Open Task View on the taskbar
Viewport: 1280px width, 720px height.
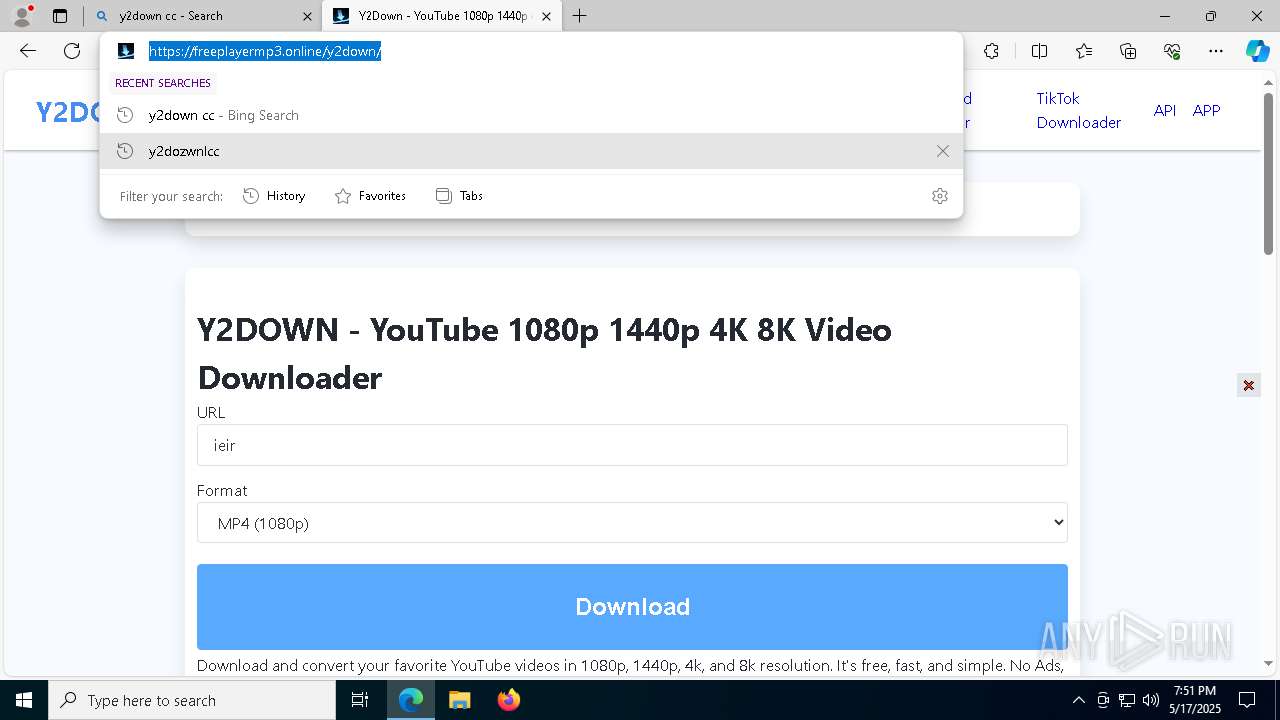[x=360, y=700]
